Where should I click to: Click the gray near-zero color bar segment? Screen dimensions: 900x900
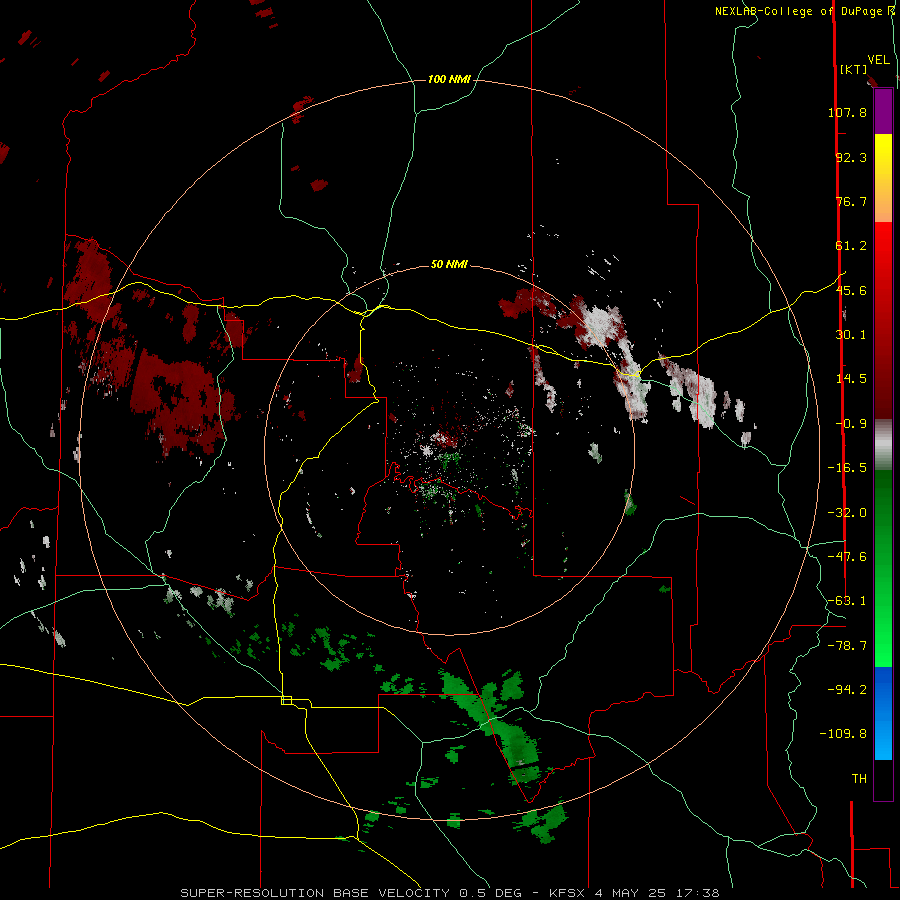pyautogui.click(x=883, y=445)
